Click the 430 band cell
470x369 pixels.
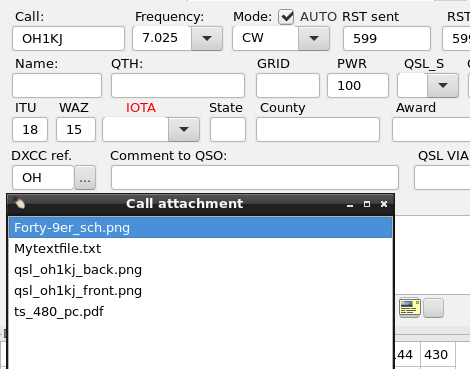coord(438,355)
